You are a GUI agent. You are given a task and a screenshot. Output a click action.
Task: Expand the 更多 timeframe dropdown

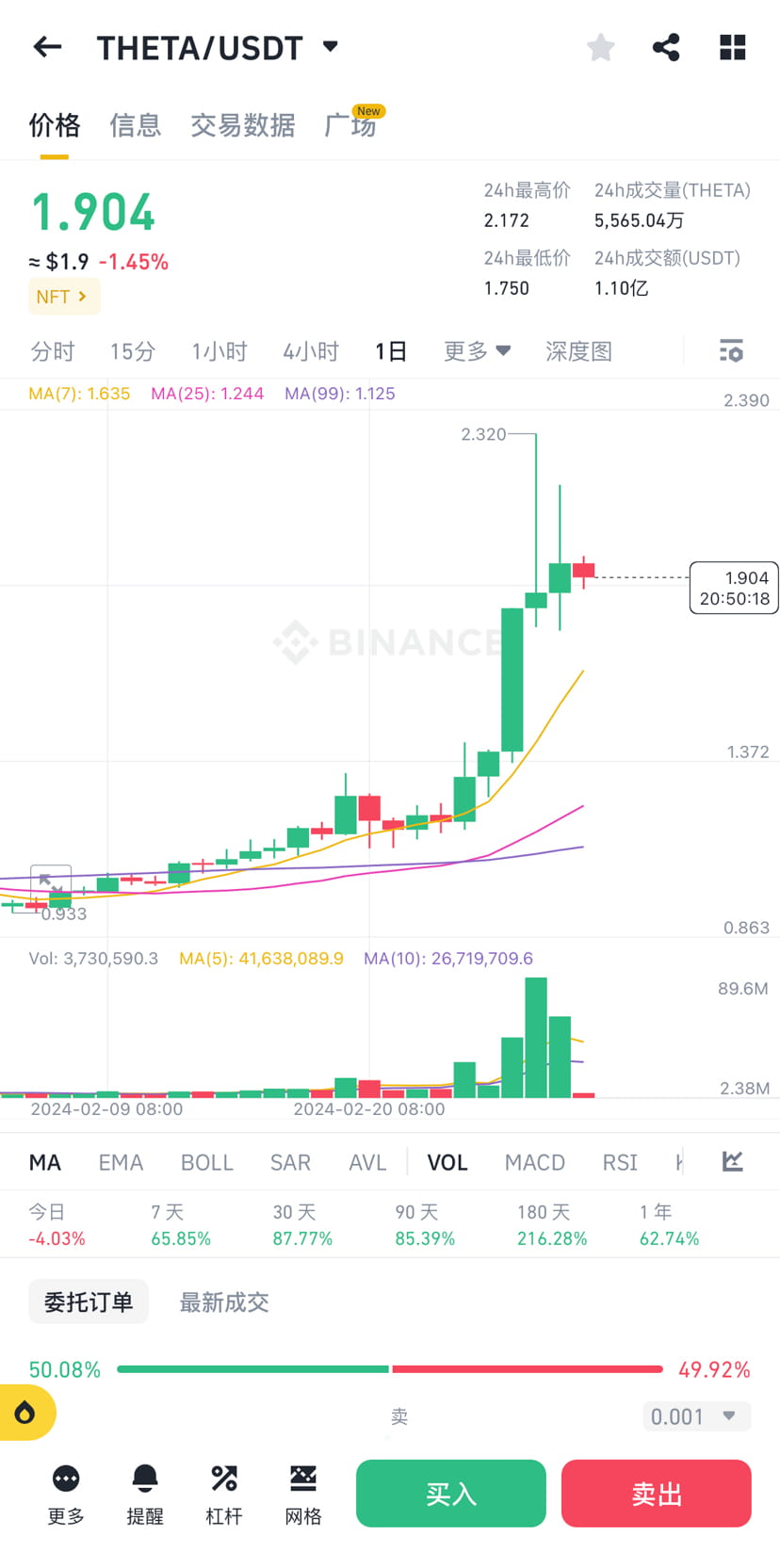[x=477, y=350]
